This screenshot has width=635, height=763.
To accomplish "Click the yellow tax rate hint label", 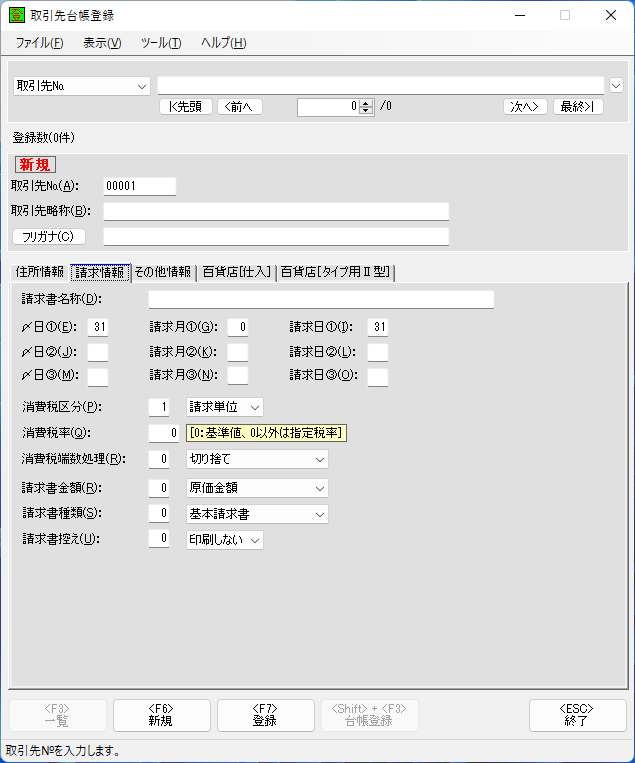I will click(x=266, y=433).
